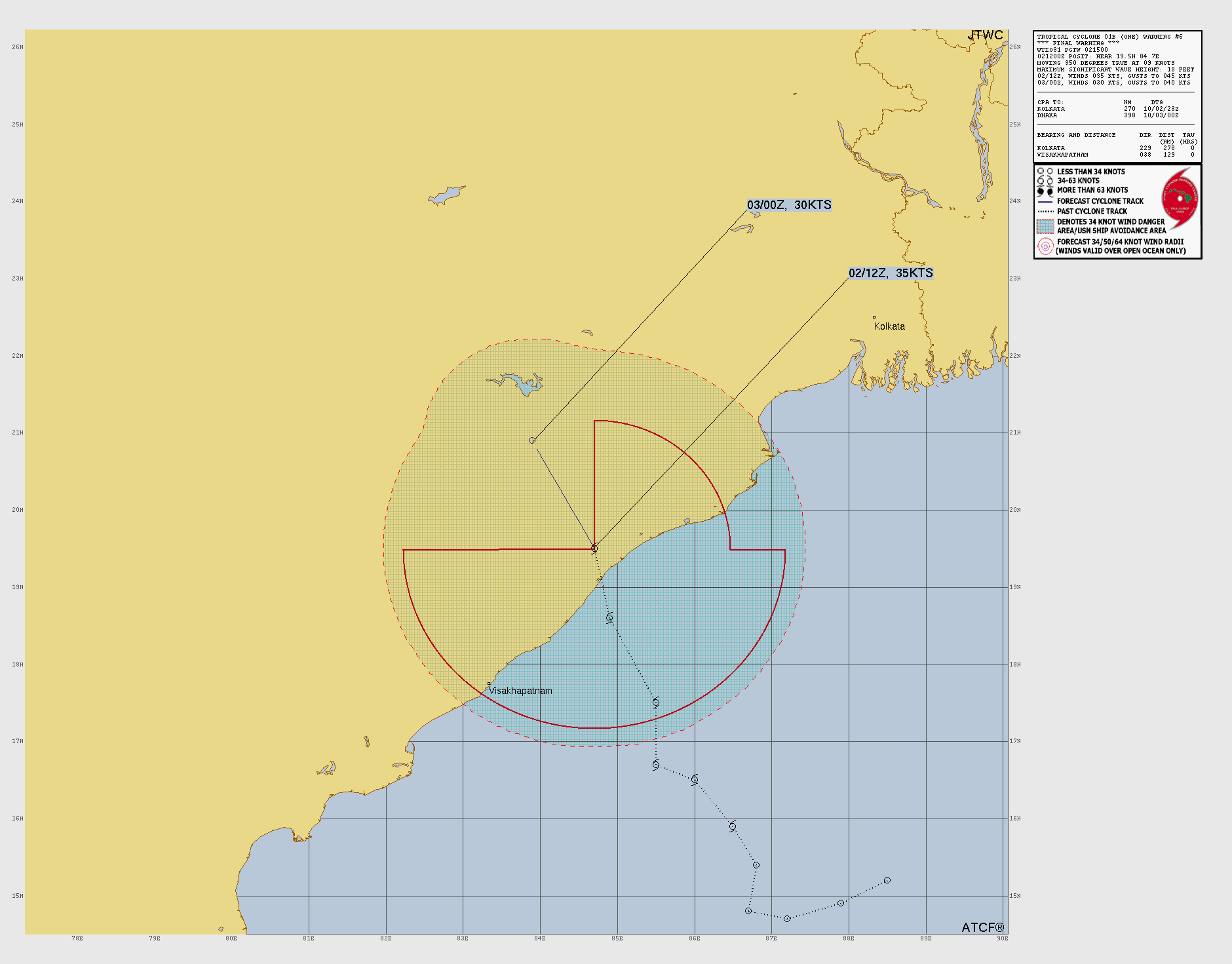
Task: Click the past track symbol near 18.6N 85E
Action: (x=609, y=618)
